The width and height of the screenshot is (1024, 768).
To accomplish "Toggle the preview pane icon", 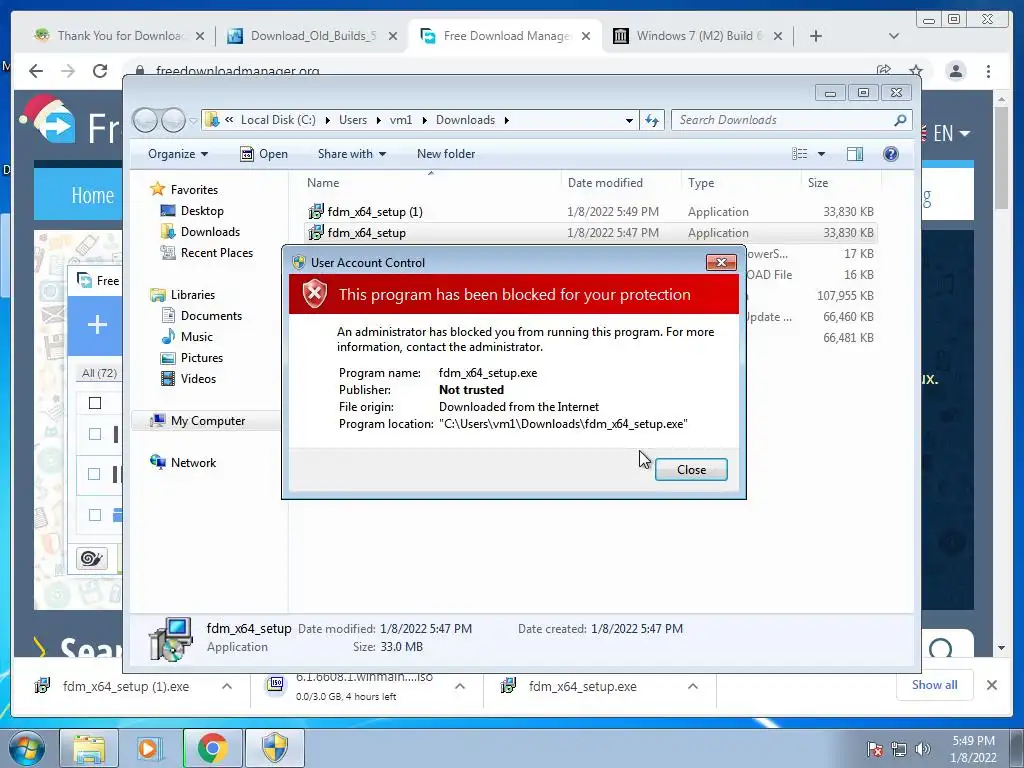I will 855,154.
